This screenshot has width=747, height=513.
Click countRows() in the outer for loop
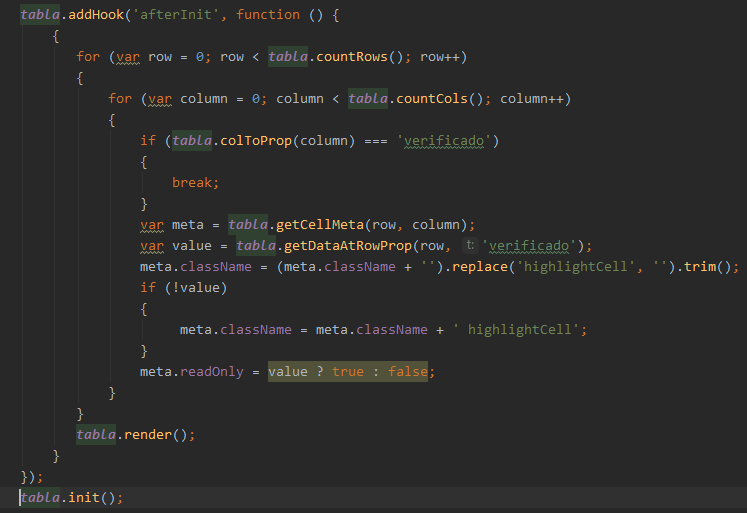point(360,57)
